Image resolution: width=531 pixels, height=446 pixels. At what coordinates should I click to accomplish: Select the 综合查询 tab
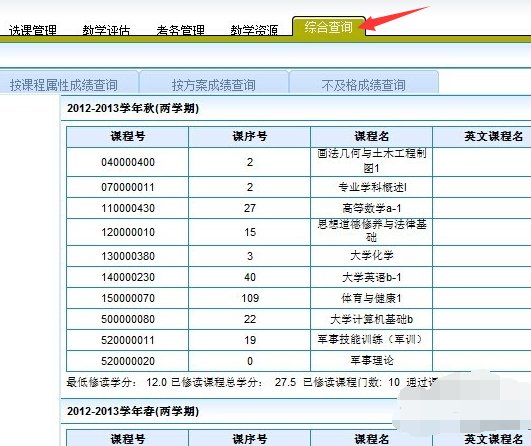point(328,27)
